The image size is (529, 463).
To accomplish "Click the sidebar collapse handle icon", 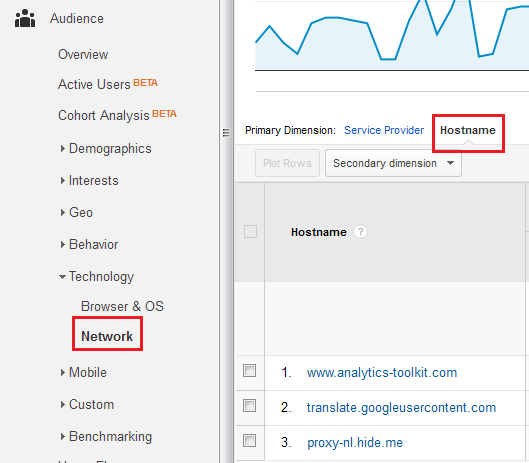I will [226, 133].
